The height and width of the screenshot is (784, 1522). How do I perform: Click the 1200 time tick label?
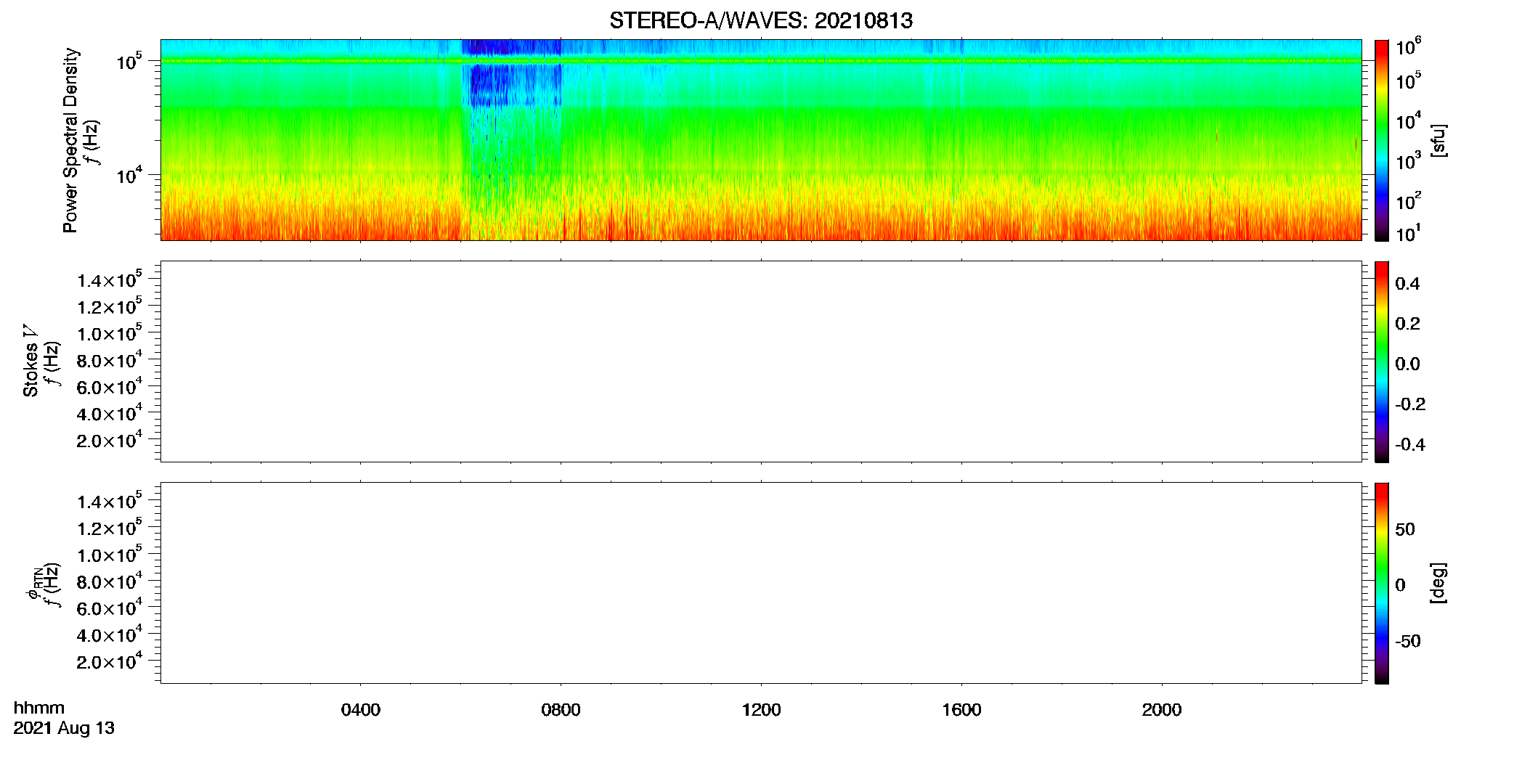(x=761, y=710)
